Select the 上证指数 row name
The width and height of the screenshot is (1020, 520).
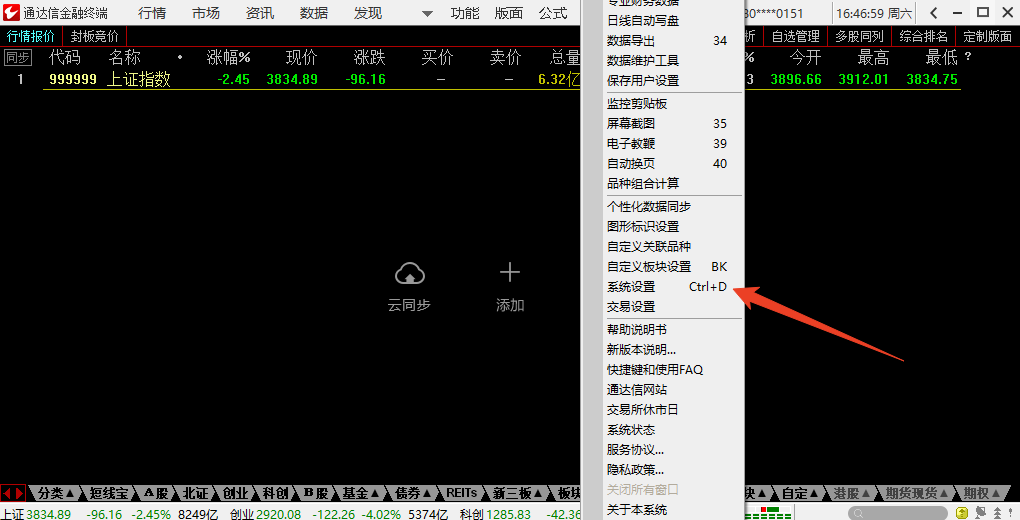click(x=139, y=79)
